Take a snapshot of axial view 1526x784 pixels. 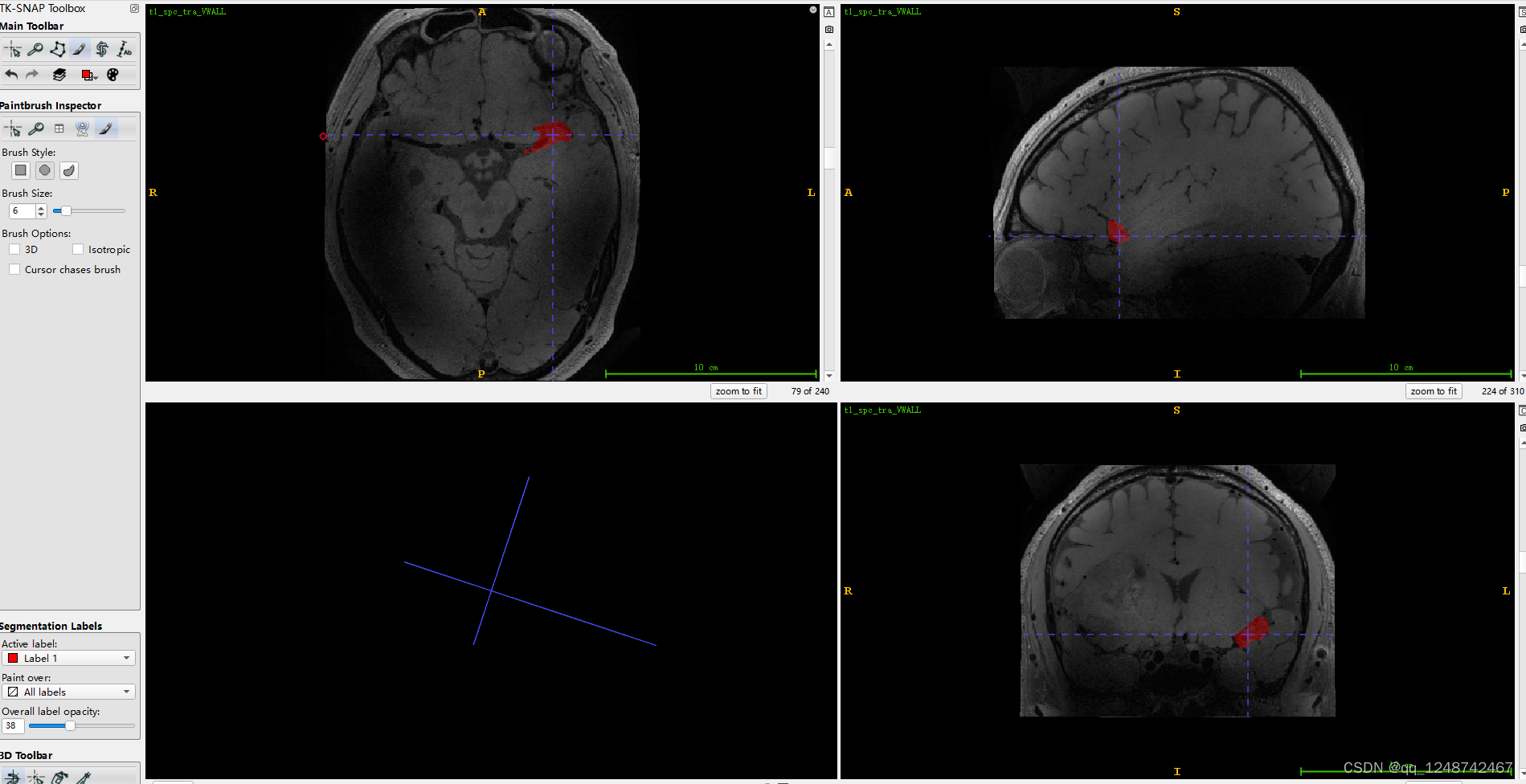click(829, 29)
